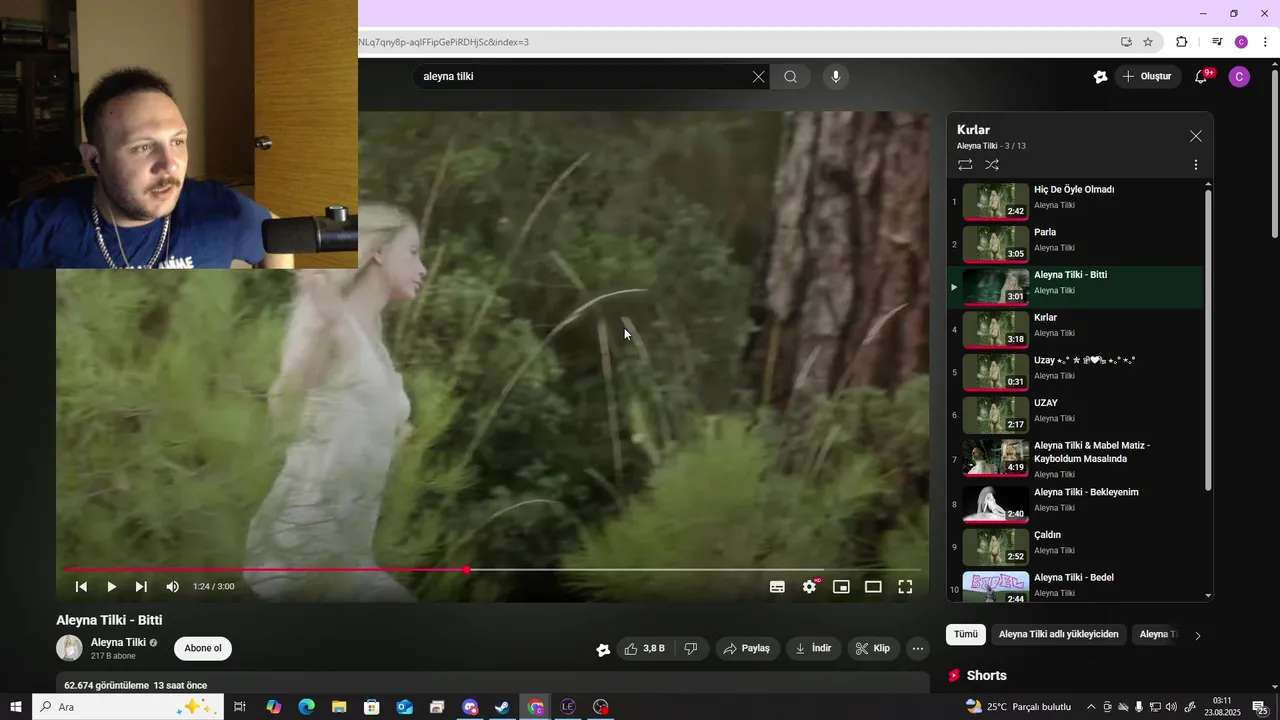Screen dimensions: 1280x720
Task: Play 'Kayboldum Masalında' from playlist
Action: click(x=1075, y=459)
